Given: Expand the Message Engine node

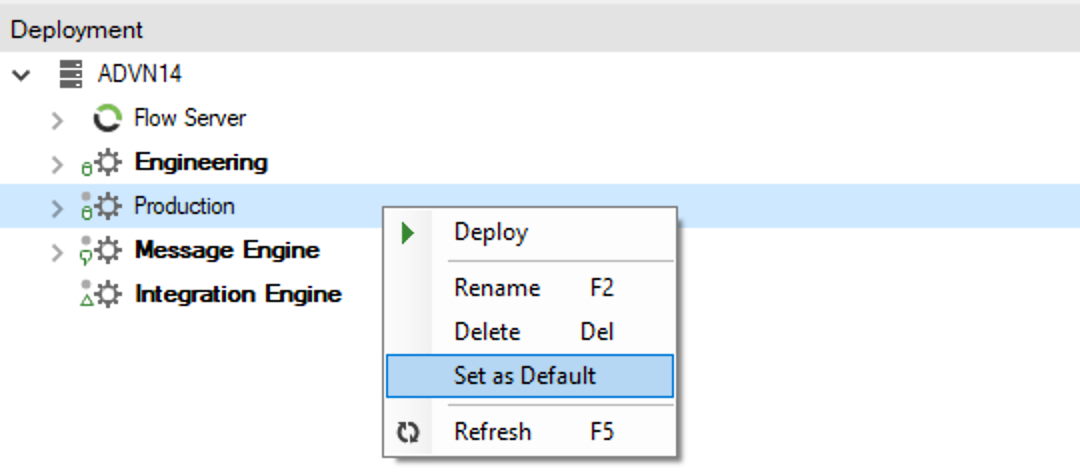Looking at the screenshot, I should tap(58, 251).
